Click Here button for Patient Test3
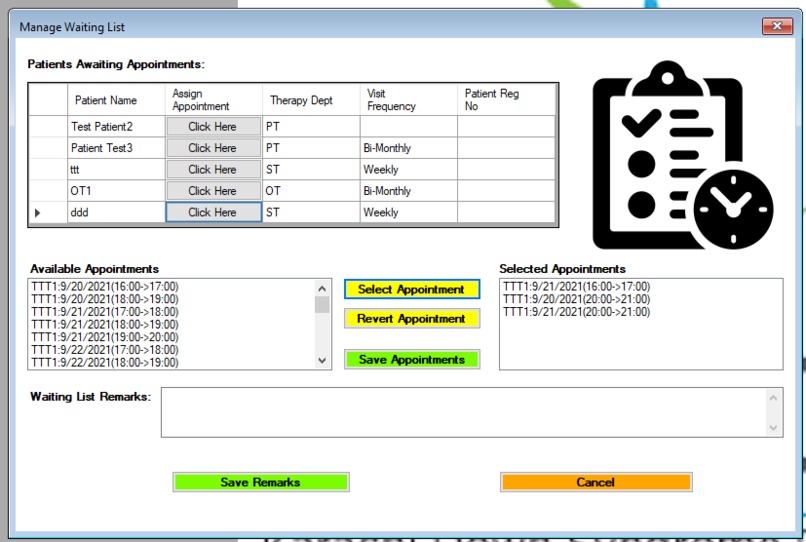This screenshot has width=806, height=542. pos(213,148)
